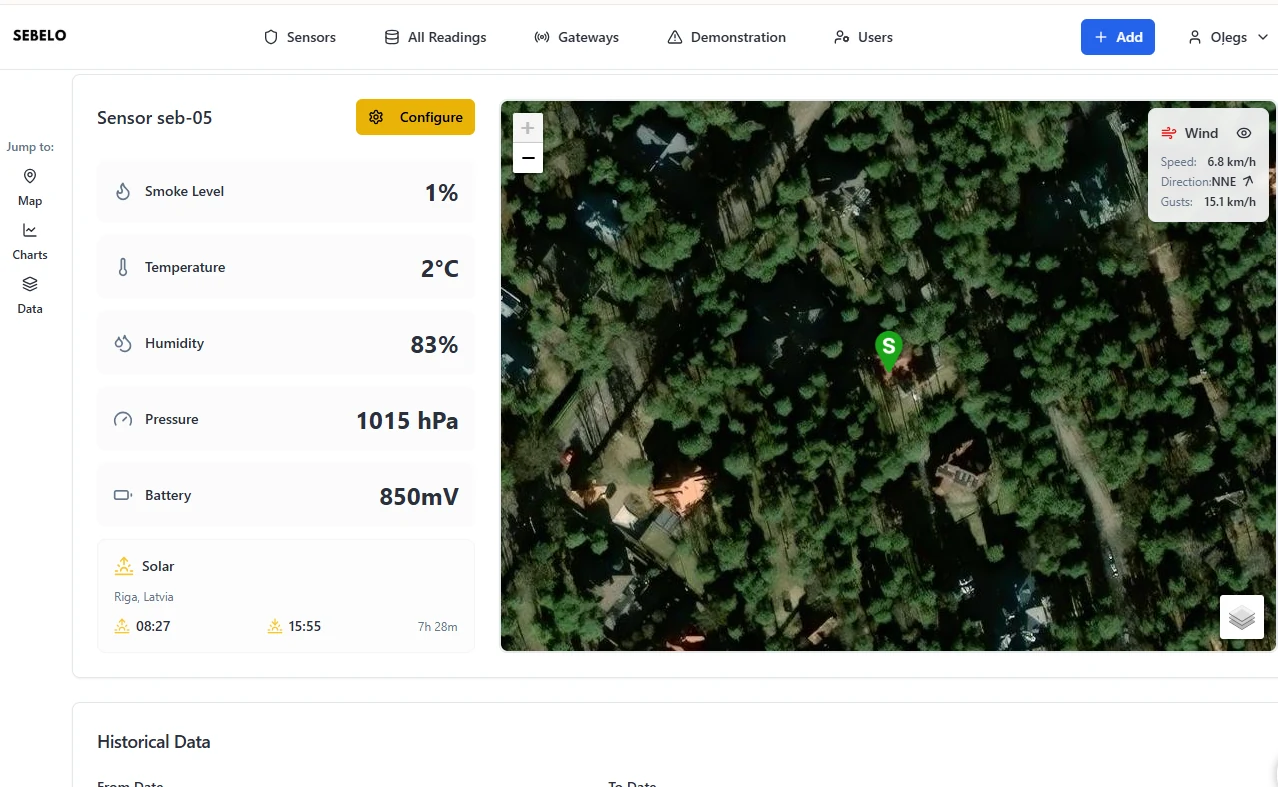Open the Gateways section
Screen dimensions: 1278x787
pos(577,37)
